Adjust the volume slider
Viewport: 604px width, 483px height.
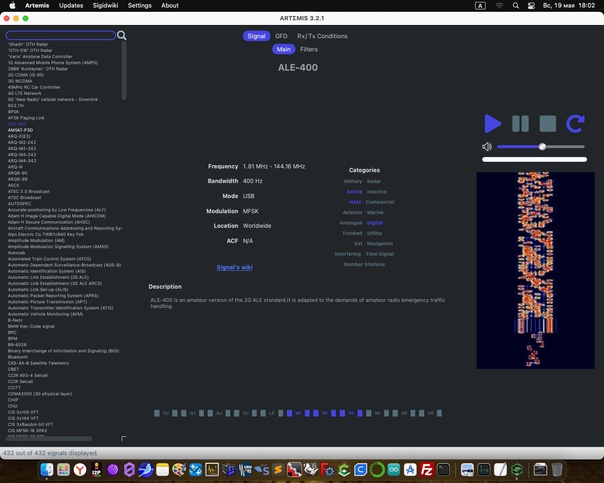point(540,147)
